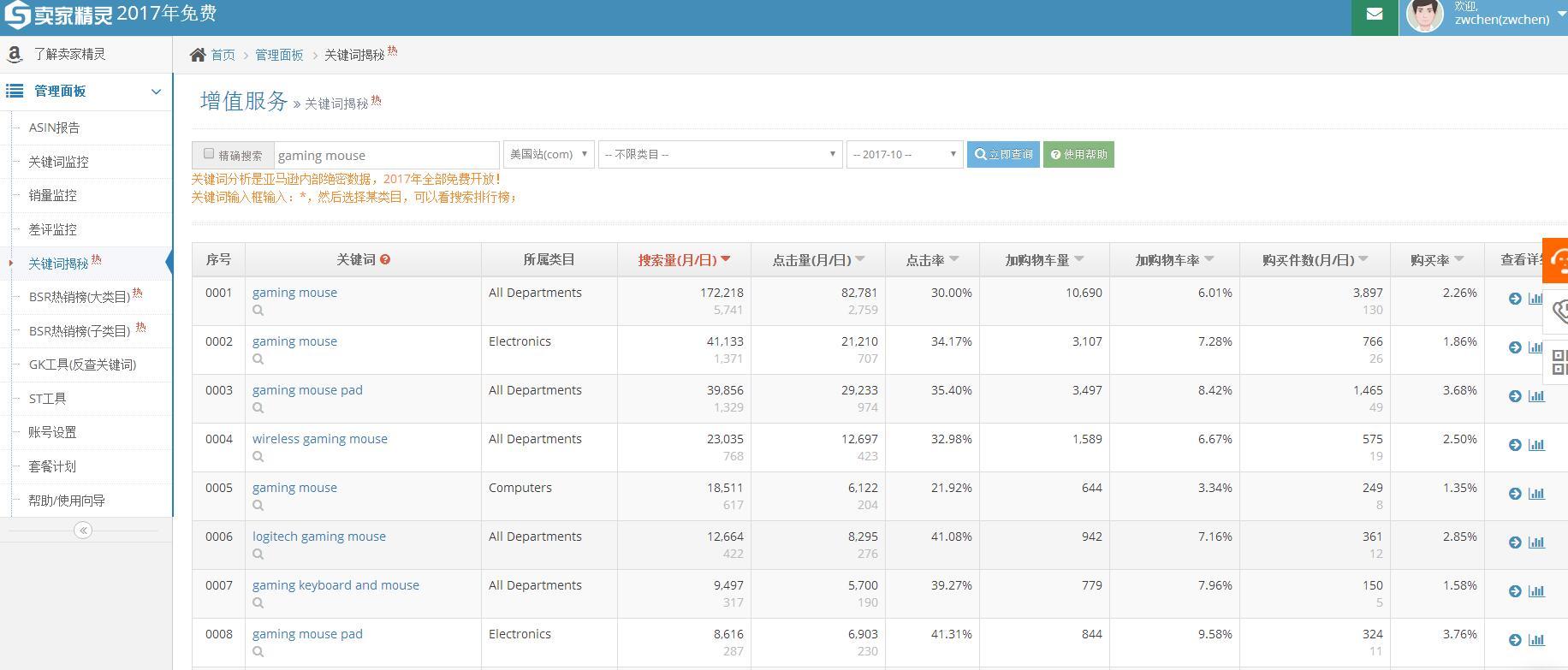Open BSR热销榜(大类目) in sidebar
The image size is (1568, 670).
(x=79, y=297)
